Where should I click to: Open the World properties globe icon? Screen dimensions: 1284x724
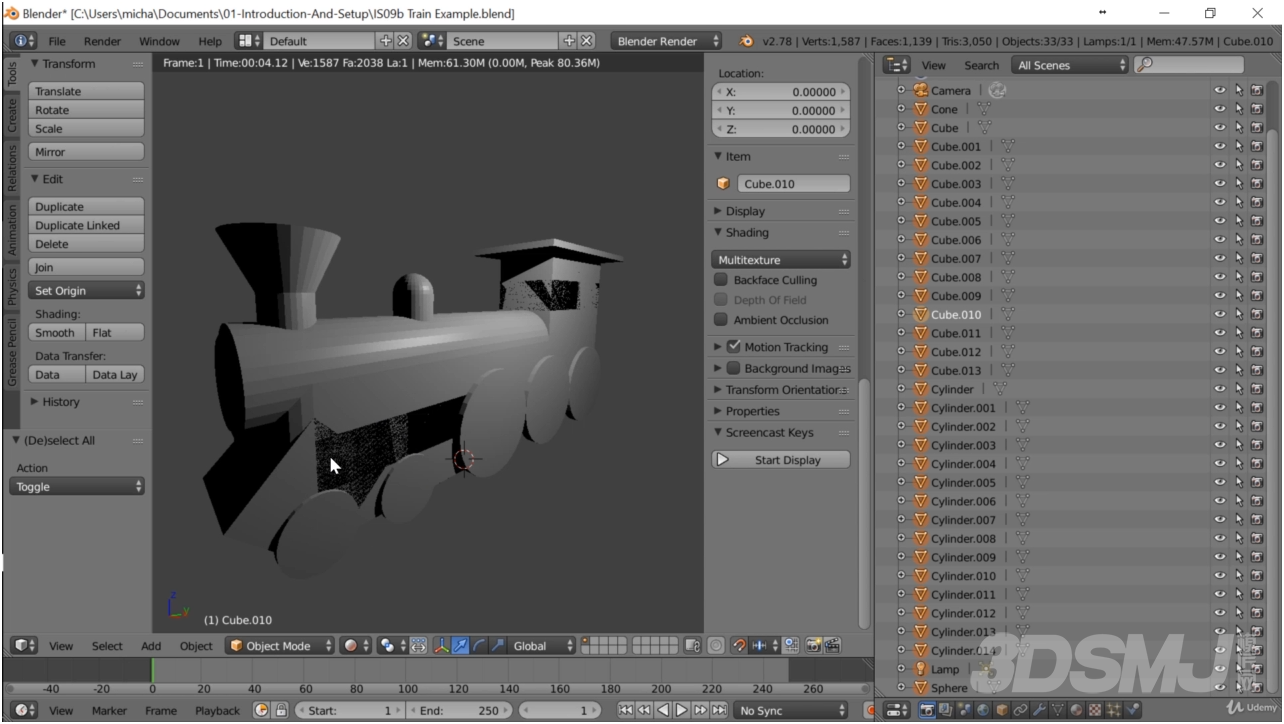[x=983, y=709]
